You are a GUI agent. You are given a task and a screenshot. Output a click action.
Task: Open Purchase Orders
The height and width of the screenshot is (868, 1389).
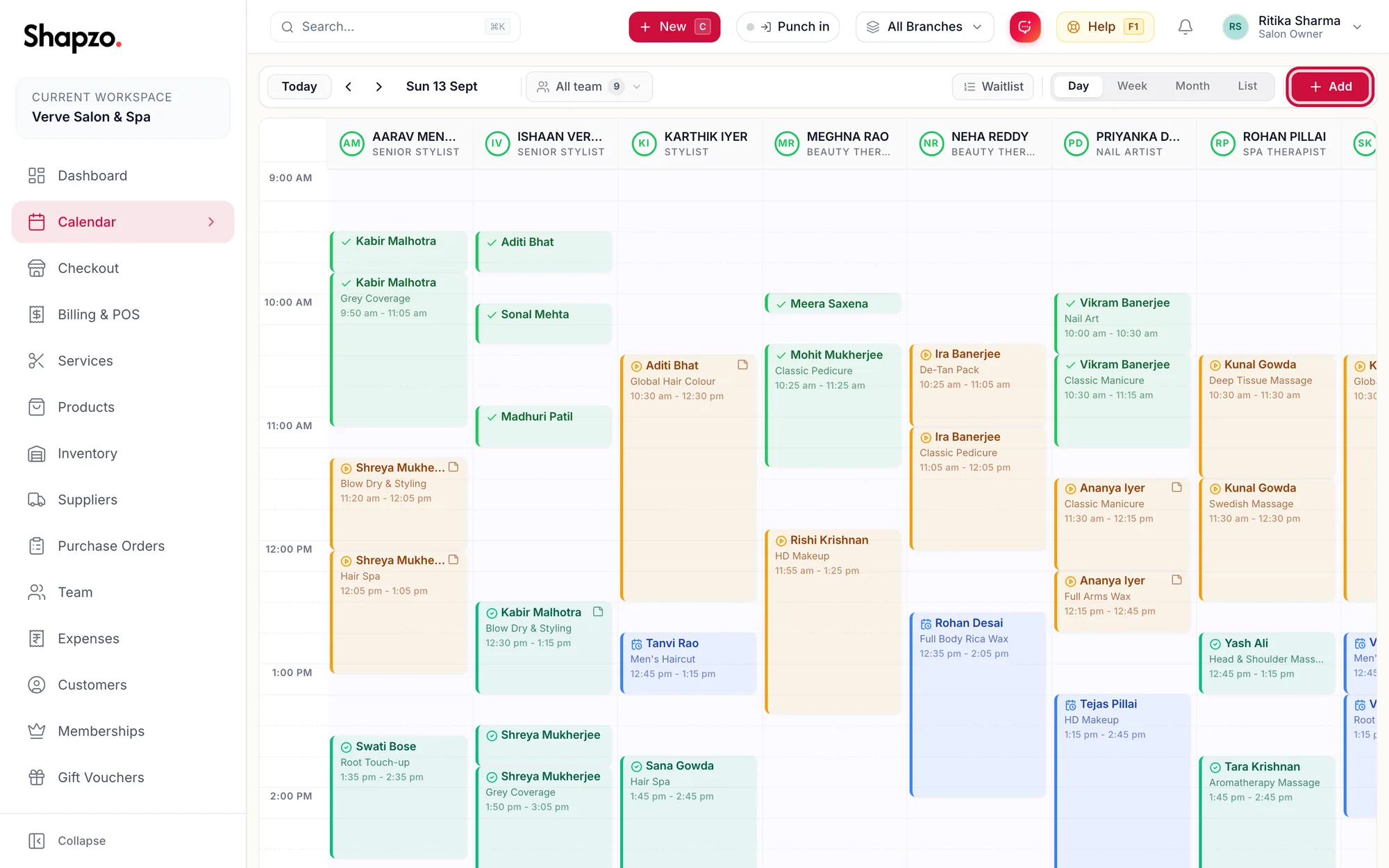coord(123,546)
